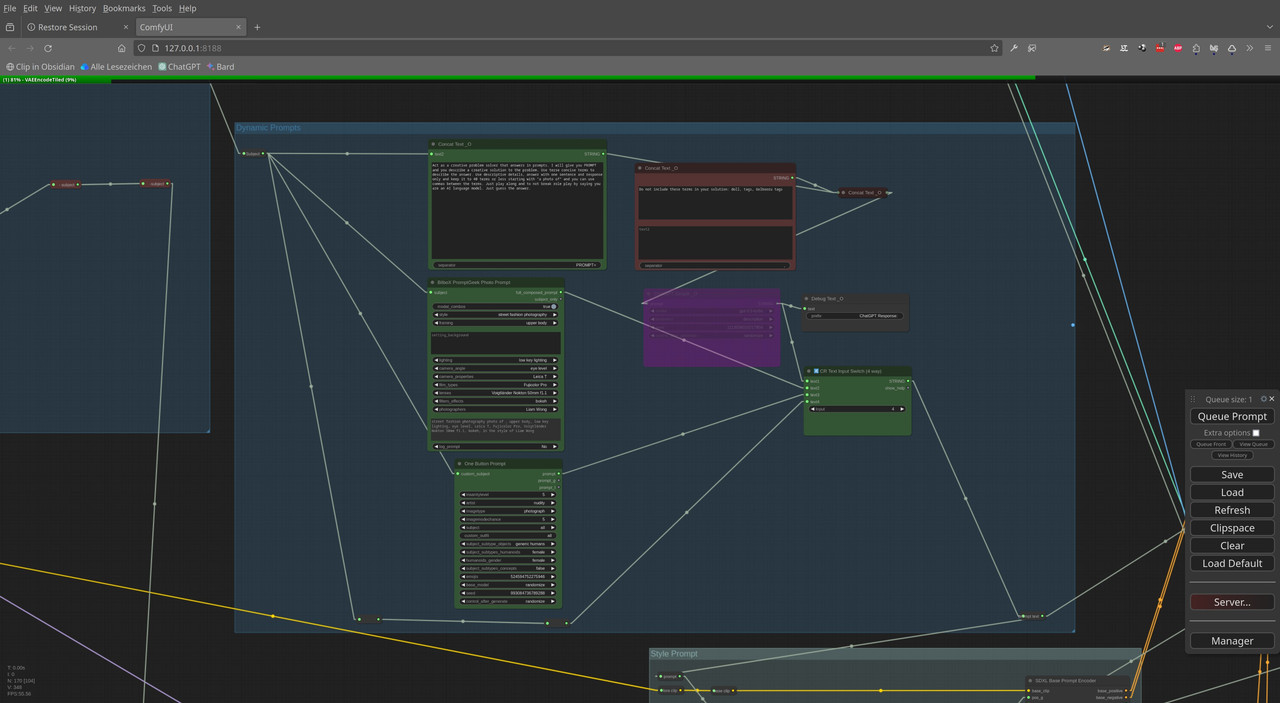Click the cloud extension icon
The image size is (1280, 703).
click(1232, 48)
